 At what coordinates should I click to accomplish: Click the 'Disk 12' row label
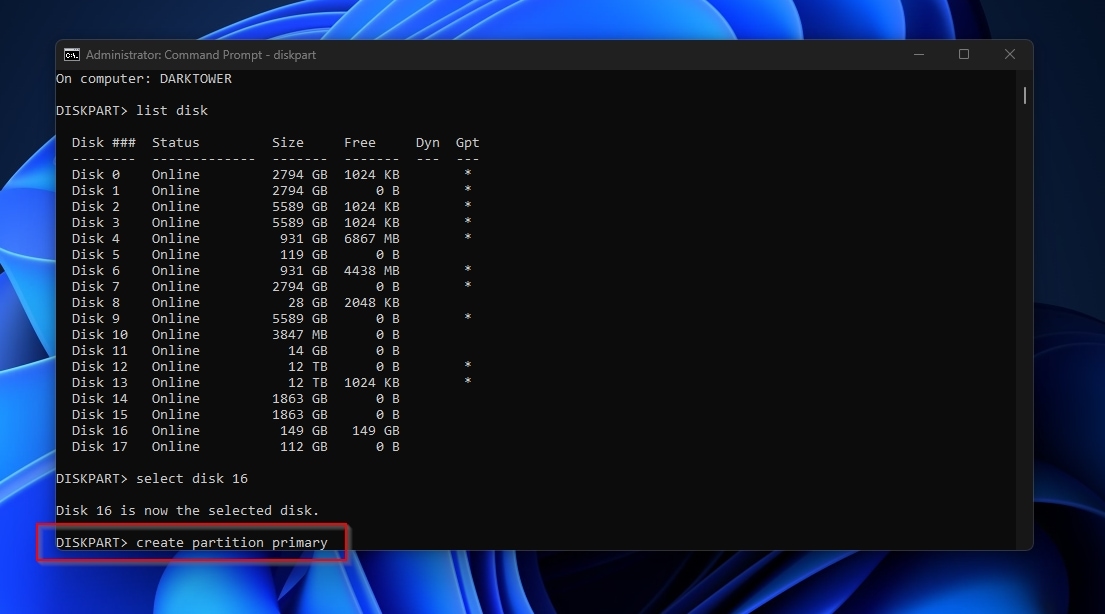pos(100,367)
